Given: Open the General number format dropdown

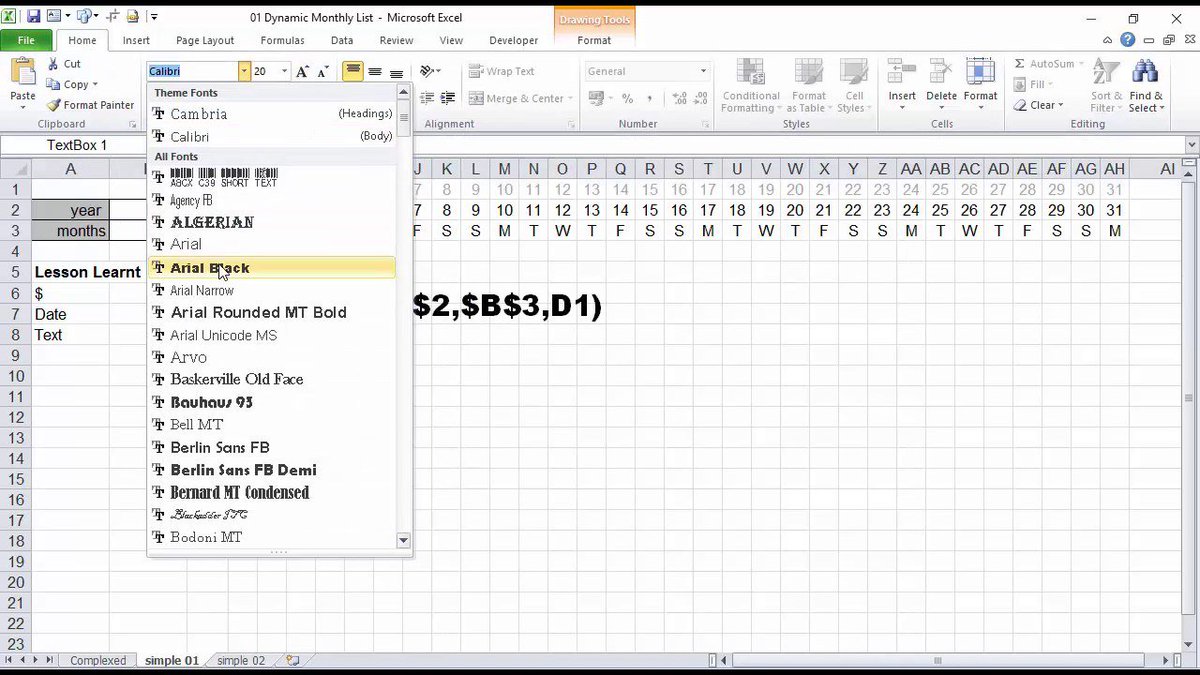Looking at the screenshot, I should click(x=703, y=72).
